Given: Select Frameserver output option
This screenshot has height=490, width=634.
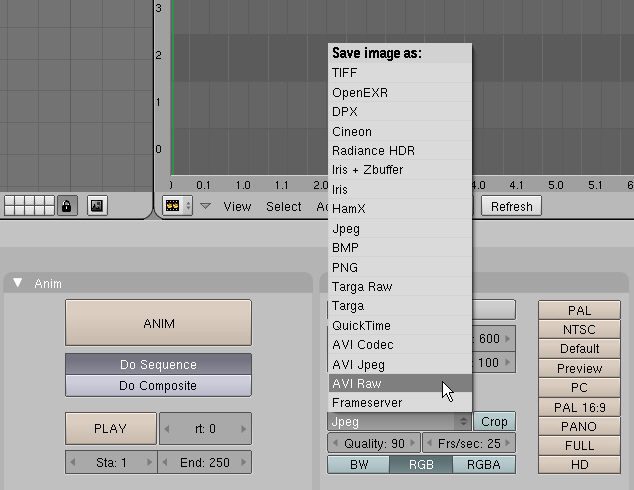Looking at the screenshot, I should click(x=400, y=403).
